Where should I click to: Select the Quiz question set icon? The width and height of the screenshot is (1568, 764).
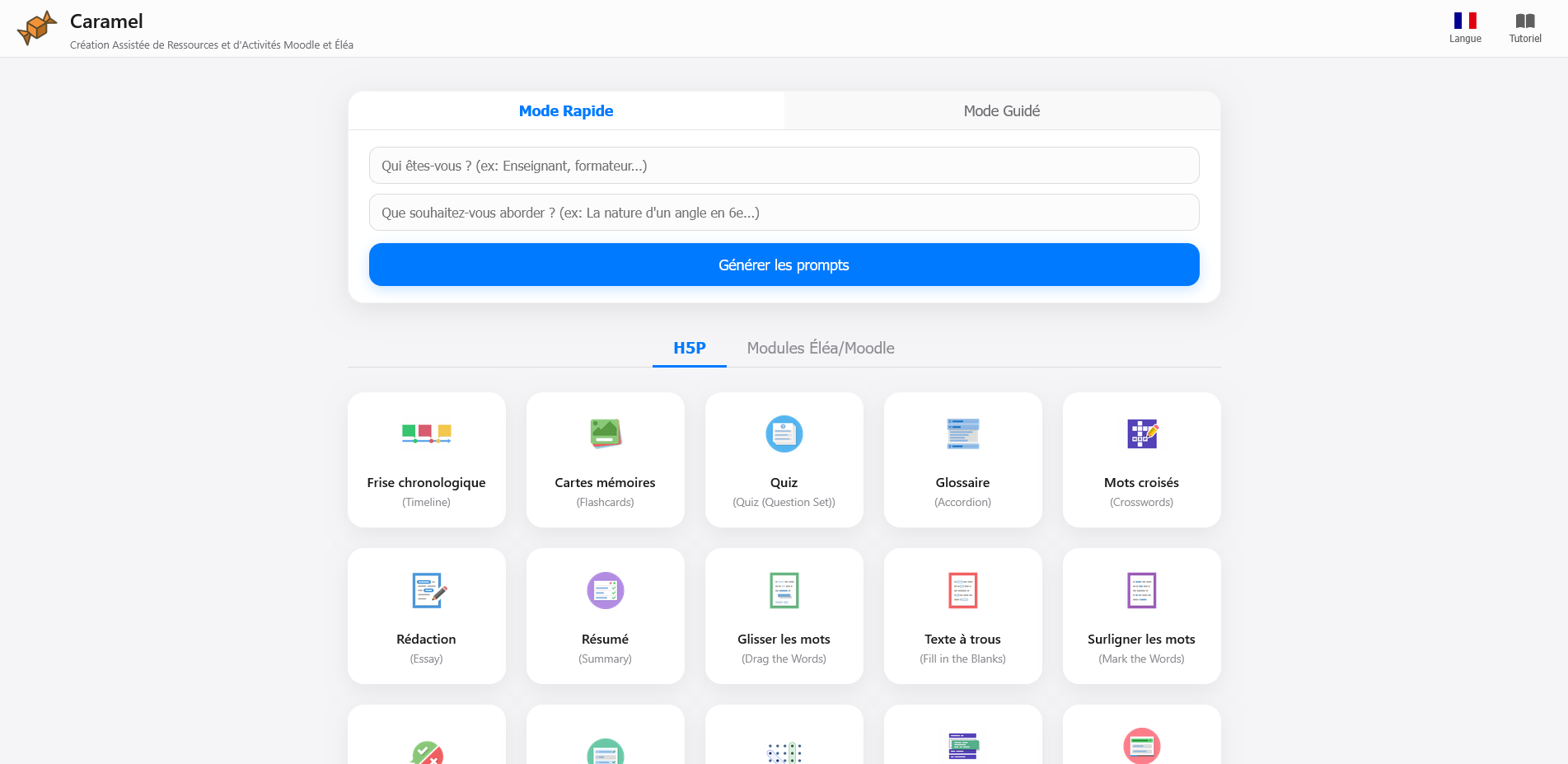tap(784, 434)
